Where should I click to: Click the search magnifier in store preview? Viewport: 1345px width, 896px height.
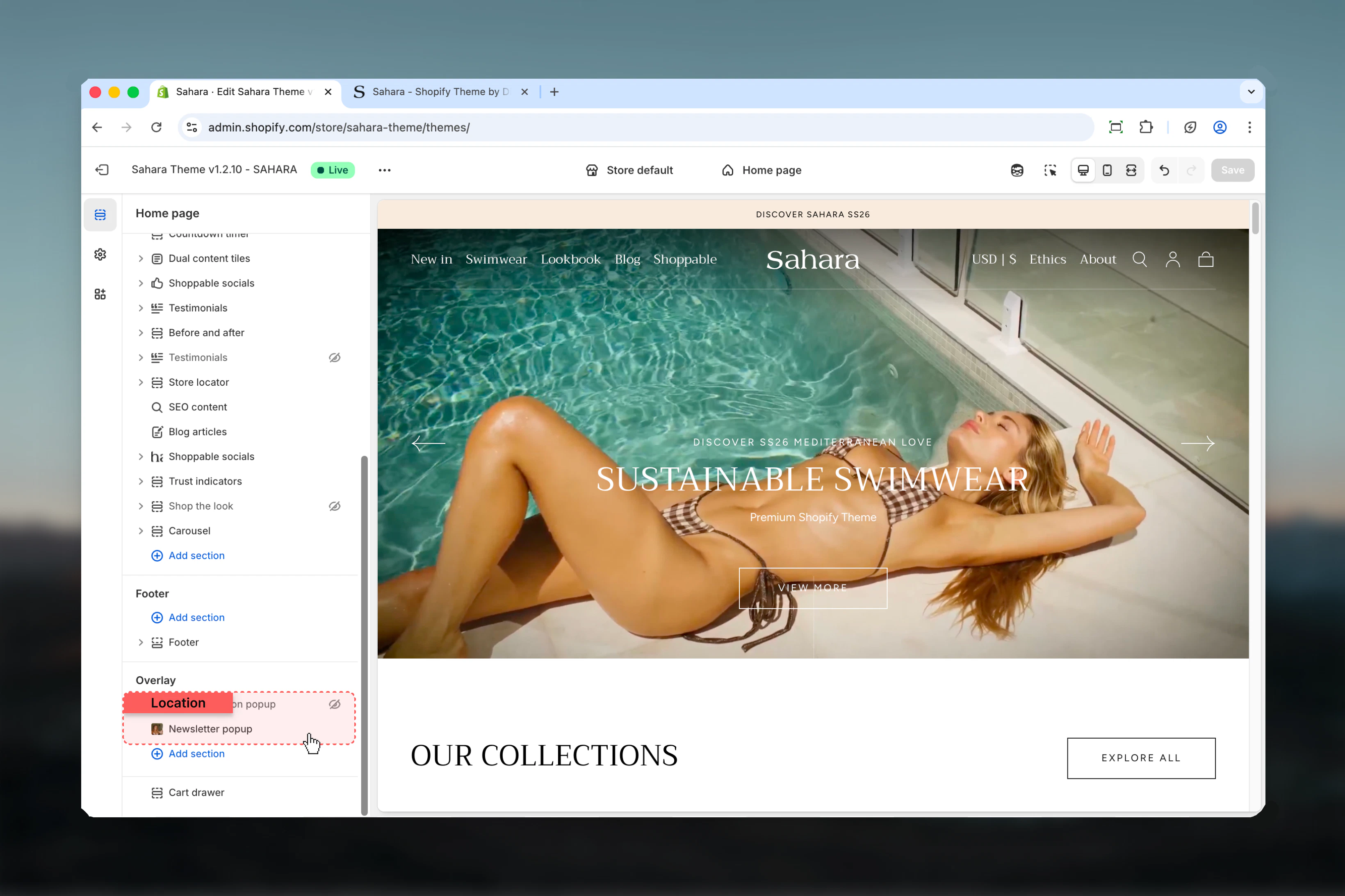tap(1140, 259)
